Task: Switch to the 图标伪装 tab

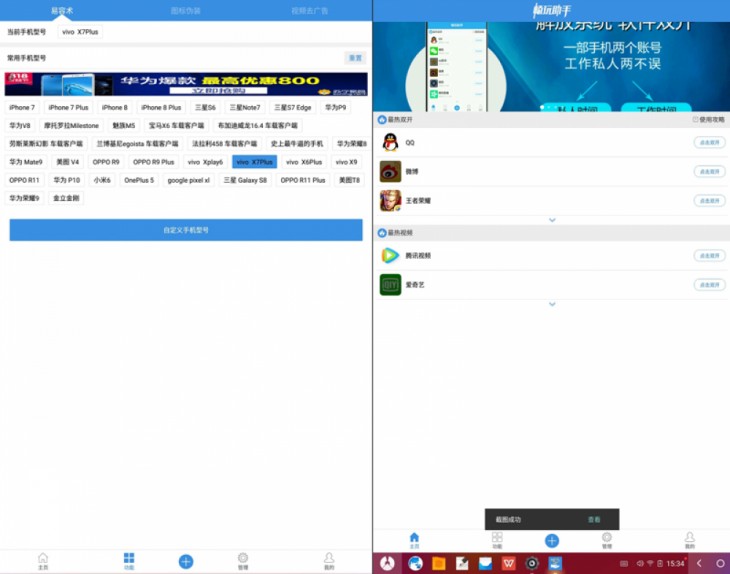Action: (x=185, y=10)
